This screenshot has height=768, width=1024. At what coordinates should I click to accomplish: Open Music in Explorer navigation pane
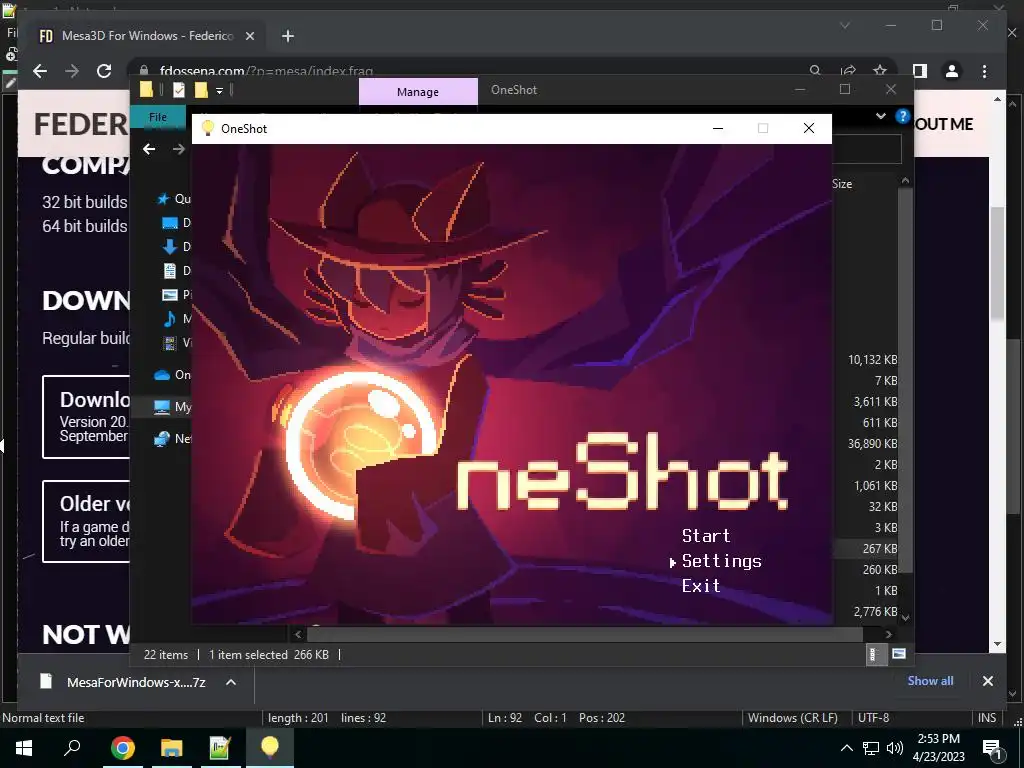click(176, 319)
